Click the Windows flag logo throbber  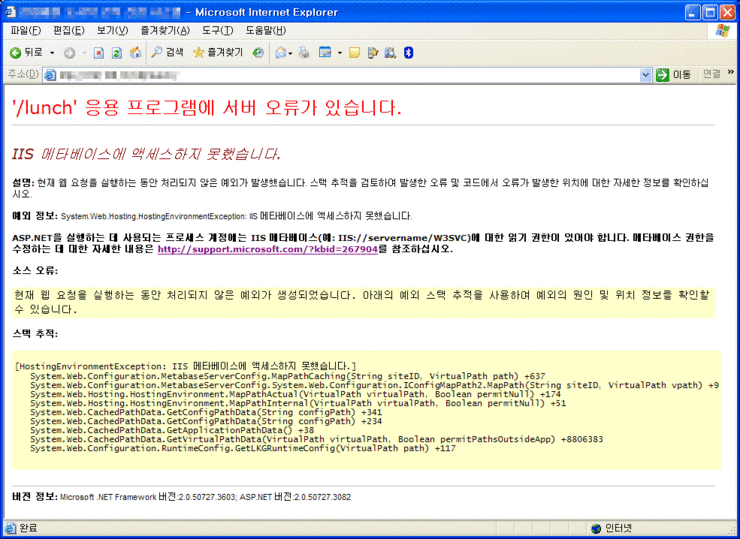pos(722,31)
